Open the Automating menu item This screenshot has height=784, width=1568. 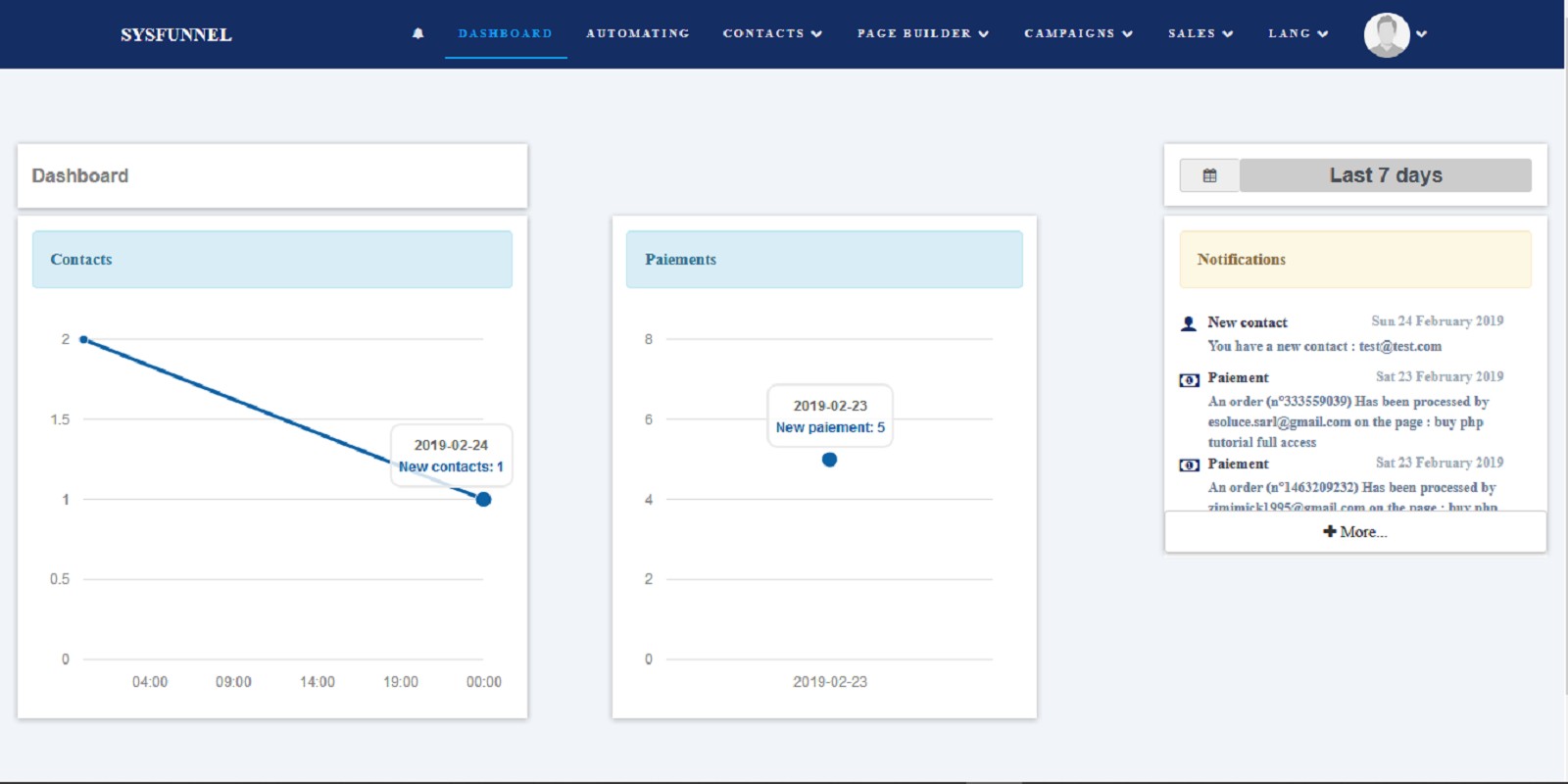(x=638, y=33)
